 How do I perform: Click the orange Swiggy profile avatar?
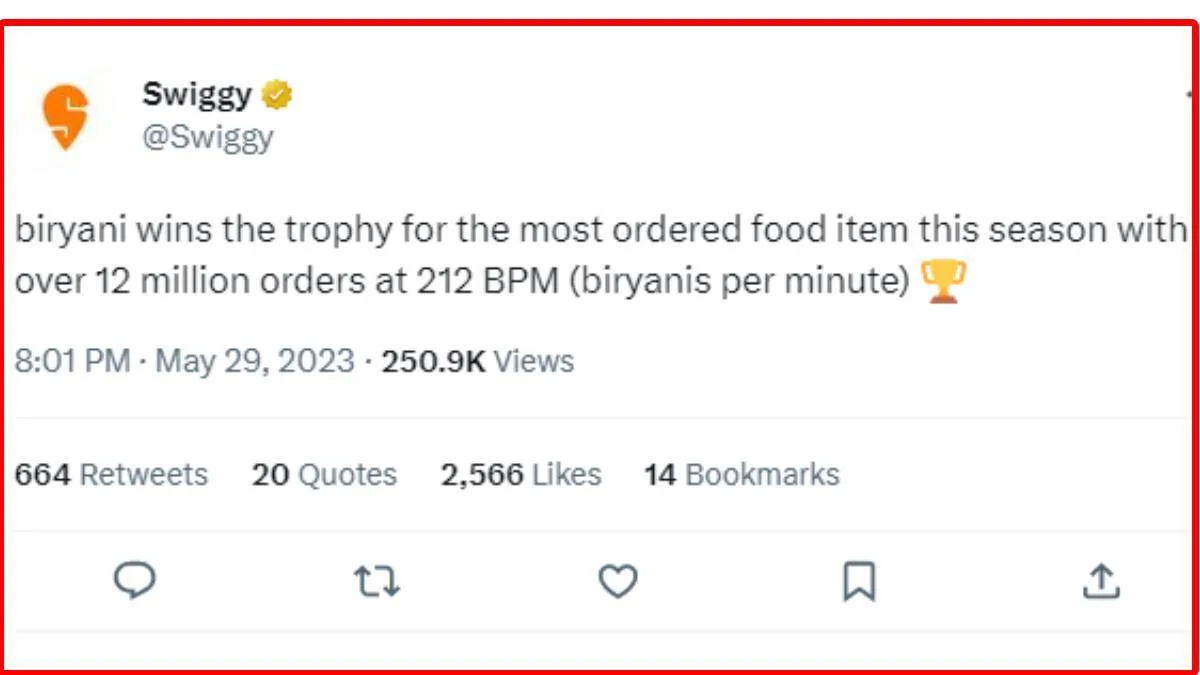[65, 115]
